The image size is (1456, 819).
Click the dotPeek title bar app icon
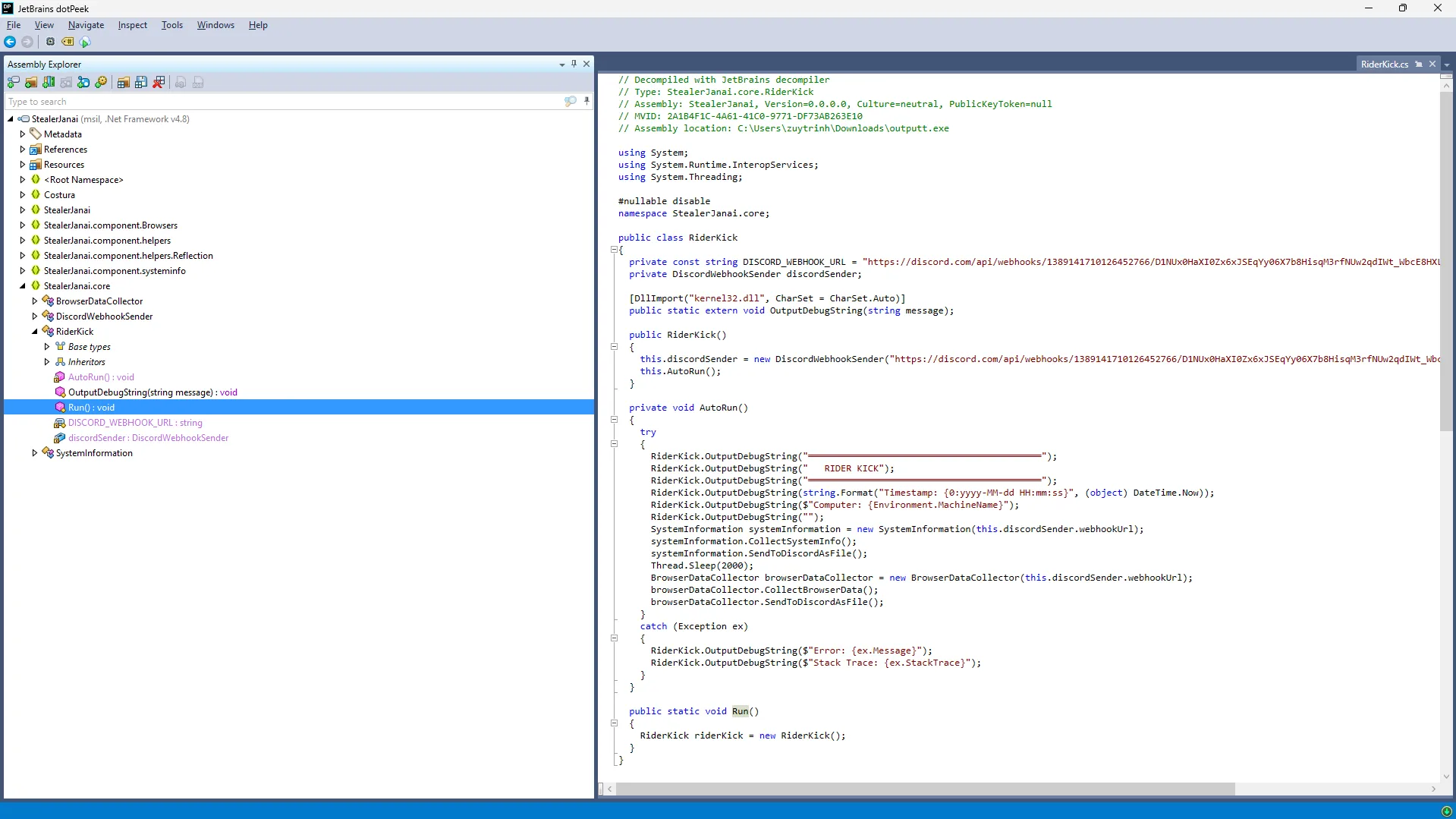click(x=8, y=8)
